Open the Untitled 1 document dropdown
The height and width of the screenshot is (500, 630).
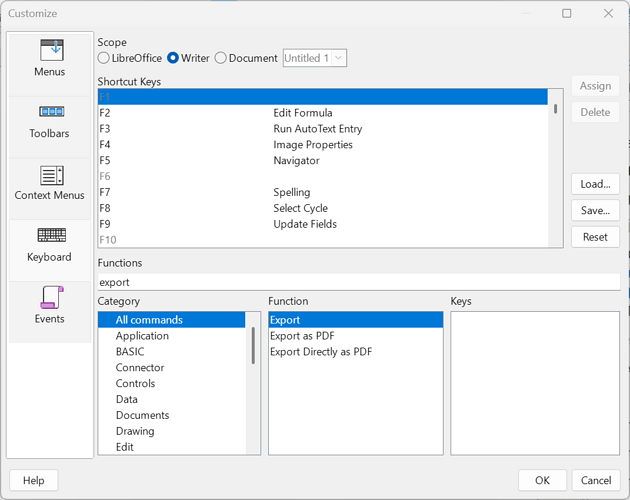(315, 58)
